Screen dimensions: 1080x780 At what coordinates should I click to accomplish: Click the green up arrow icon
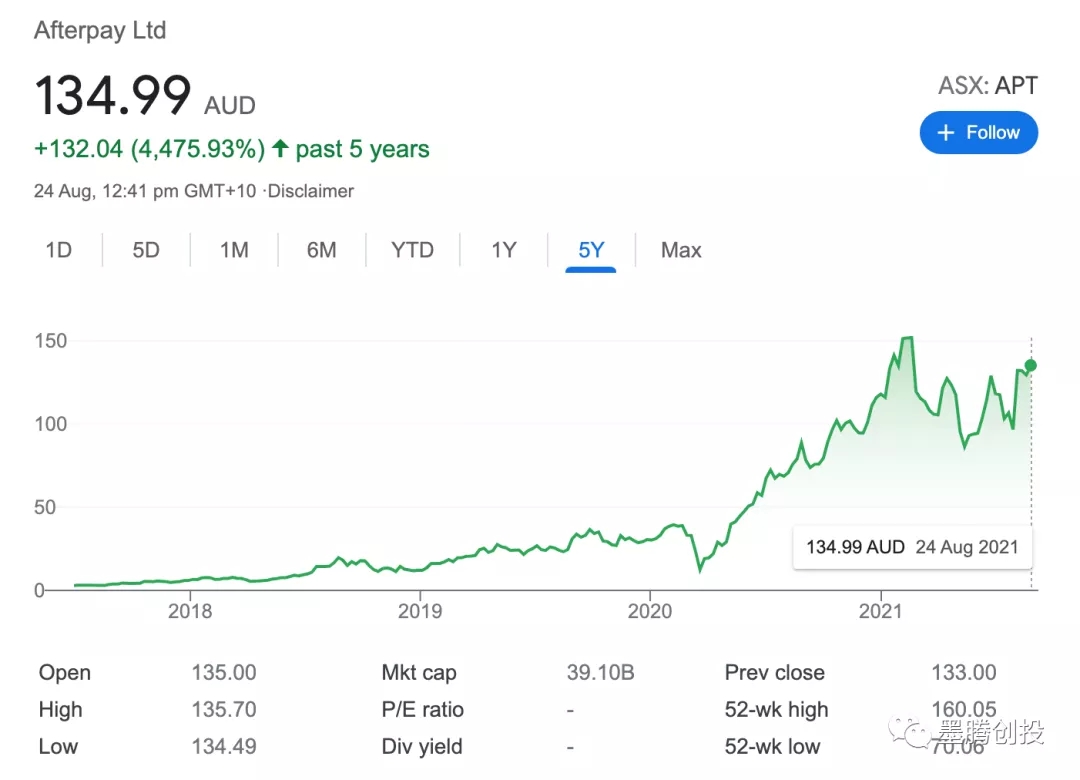(280, 149)
